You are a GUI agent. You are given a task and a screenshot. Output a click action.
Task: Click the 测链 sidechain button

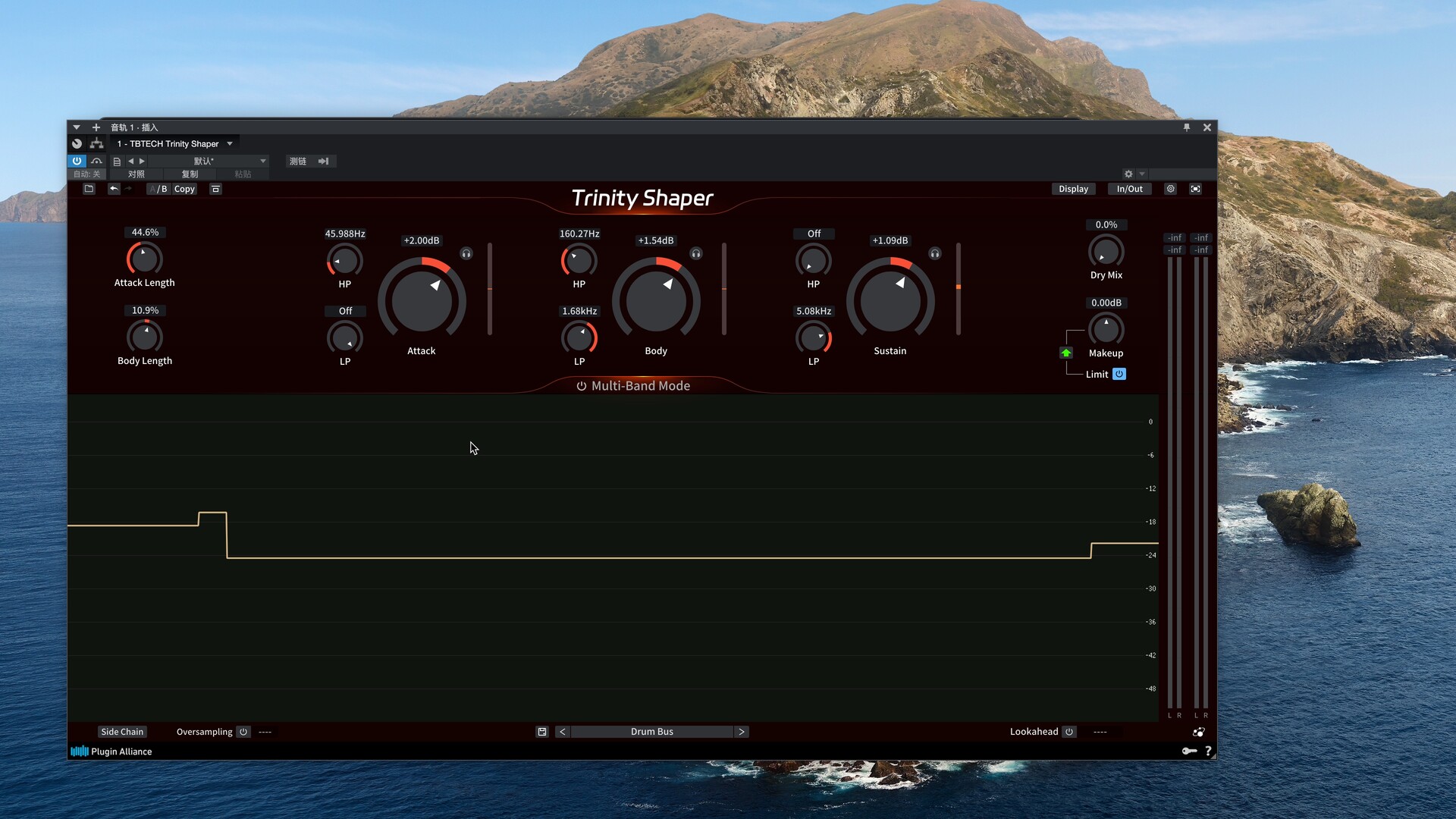[298, 161]
